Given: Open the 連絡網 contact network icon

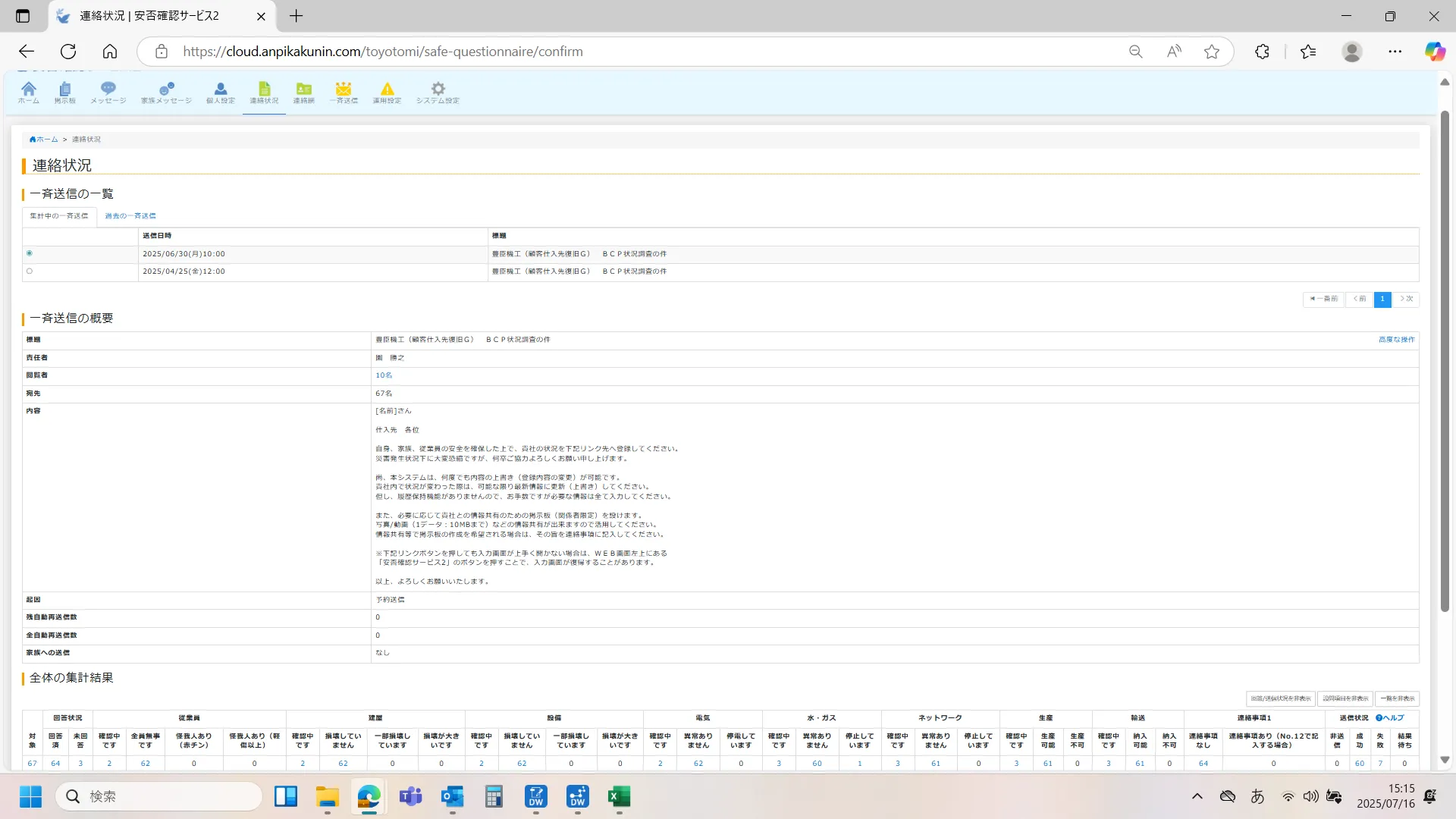Looking at the screenshot, I should 304,93.
